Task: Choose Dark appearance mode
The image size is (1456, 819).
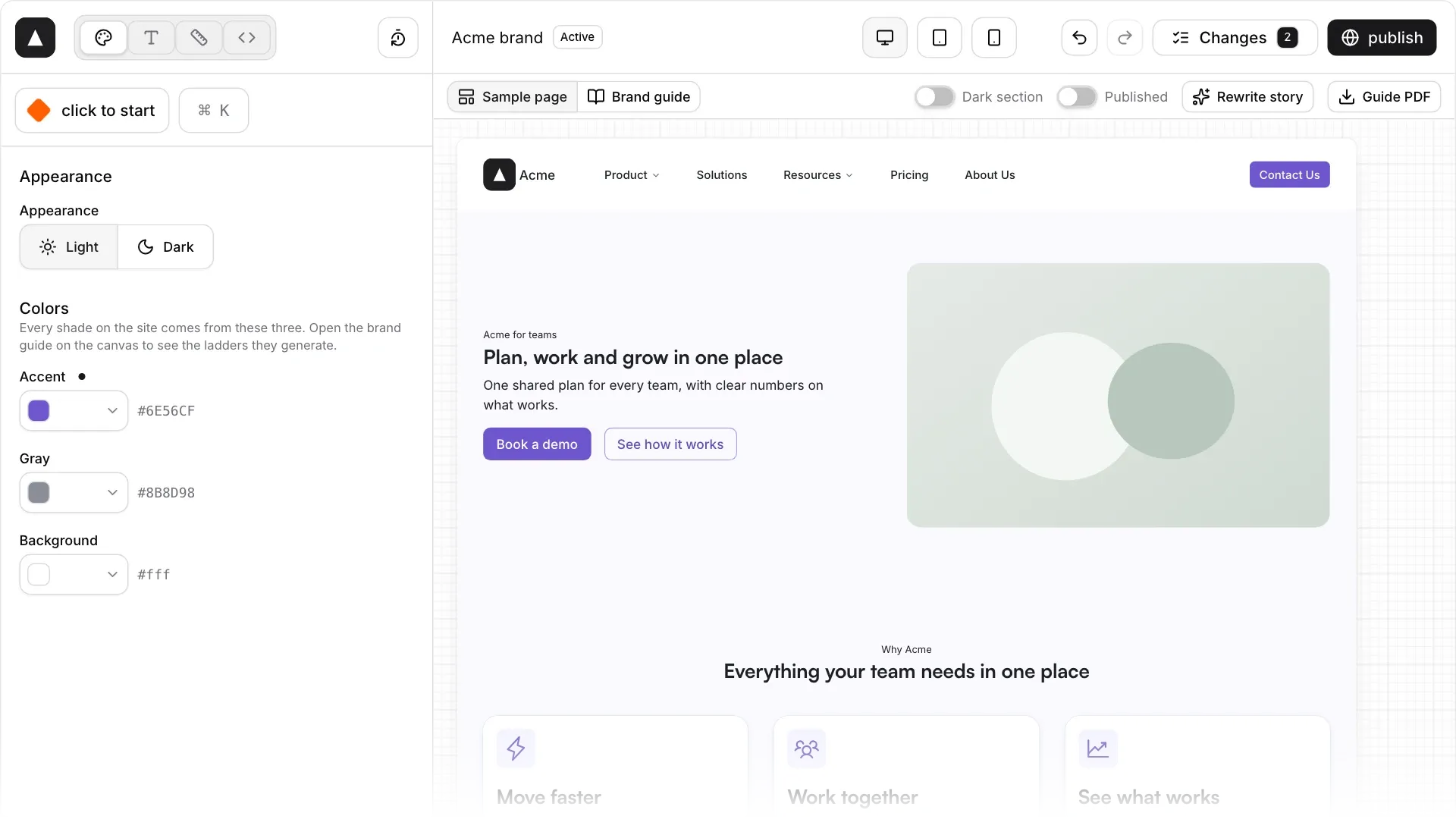Action: [x=165, y=246]
